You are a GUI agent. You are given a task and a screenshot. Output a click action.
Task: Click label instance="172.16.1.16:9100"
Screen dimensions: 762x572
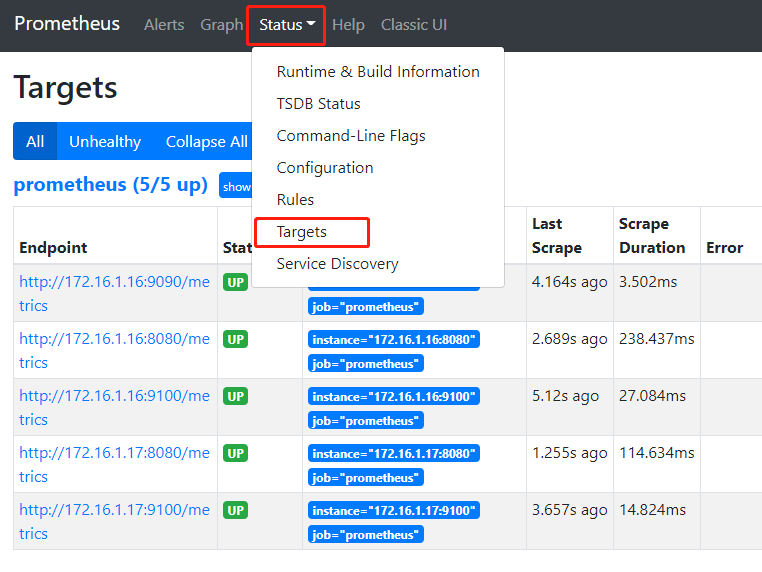394,396
